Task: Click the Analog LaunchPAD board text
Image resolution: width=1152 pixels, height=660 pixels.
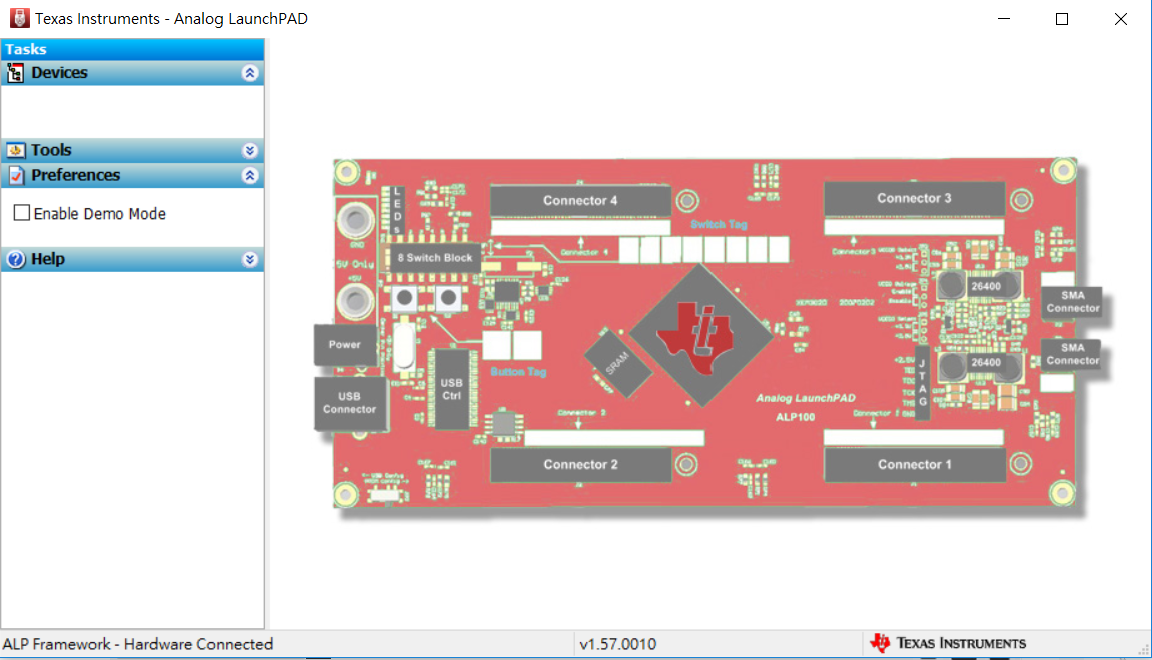Action: point(805,398)
